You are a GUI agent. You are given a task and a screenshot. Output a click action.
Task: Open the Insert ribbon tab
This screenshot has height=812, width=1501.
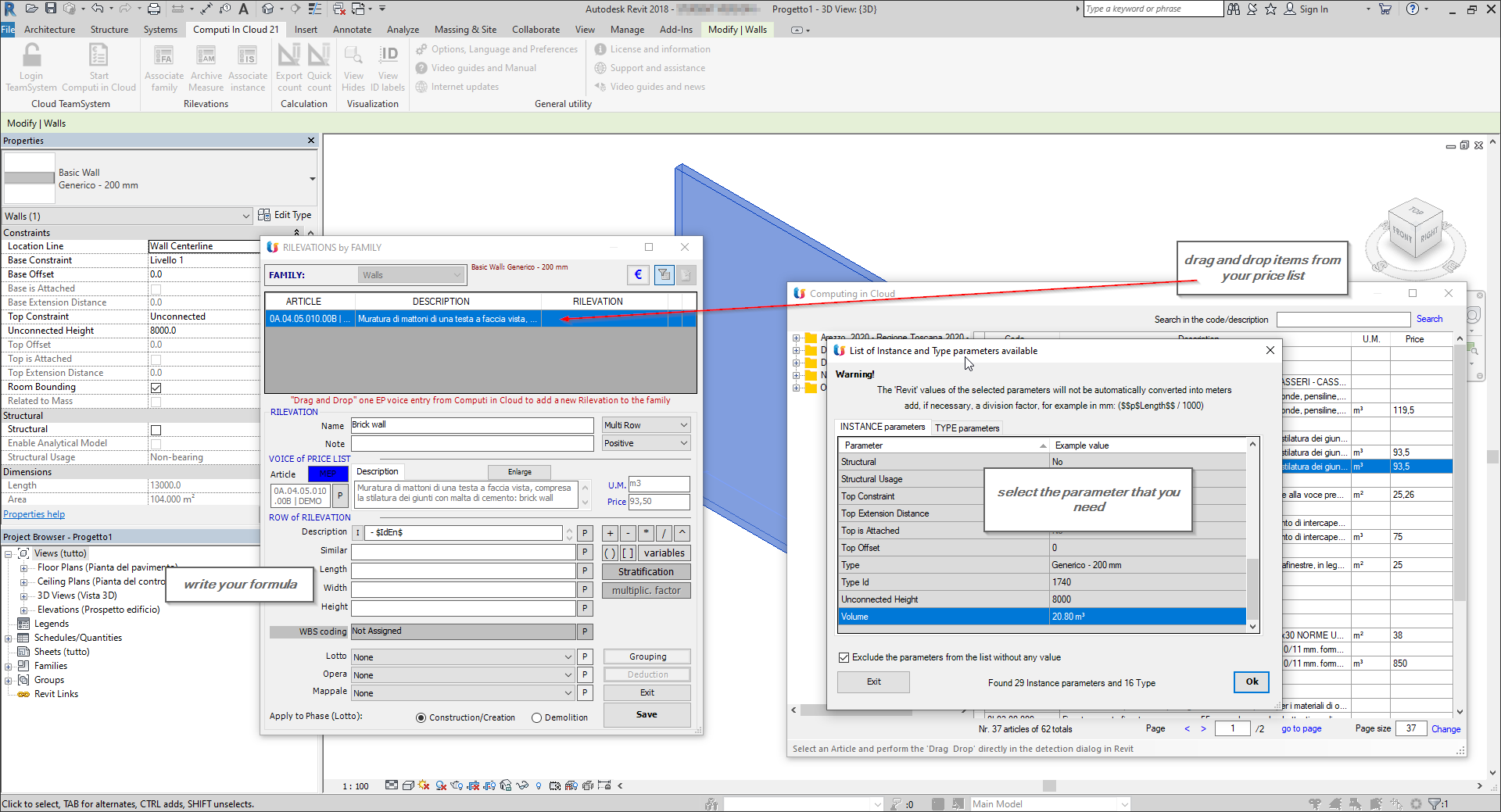306,30
